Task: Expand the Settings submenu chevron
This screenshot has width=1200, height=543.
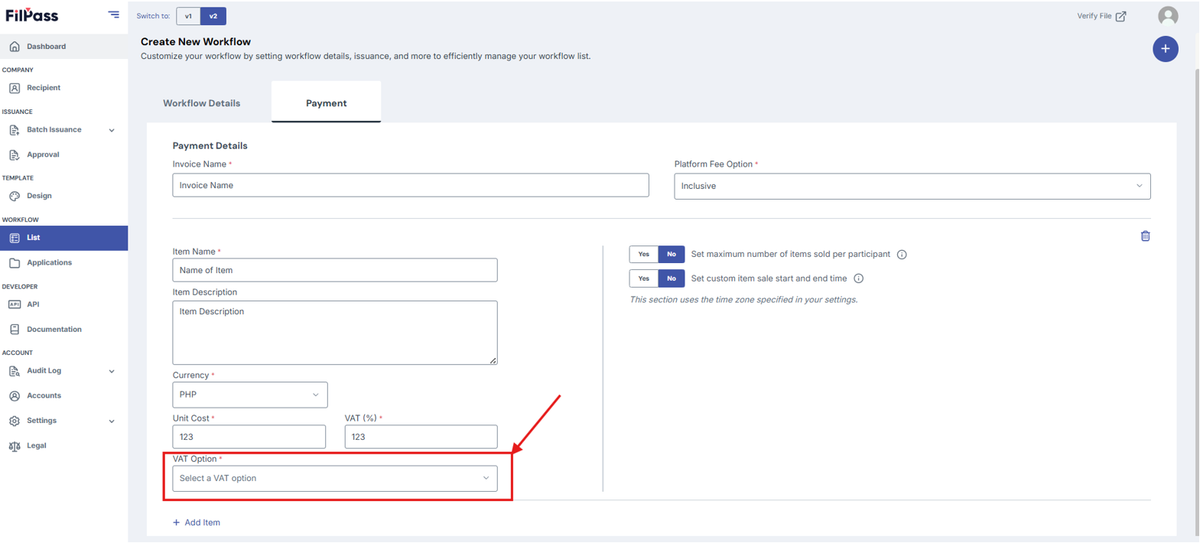Action: click(x=111, y=421)
